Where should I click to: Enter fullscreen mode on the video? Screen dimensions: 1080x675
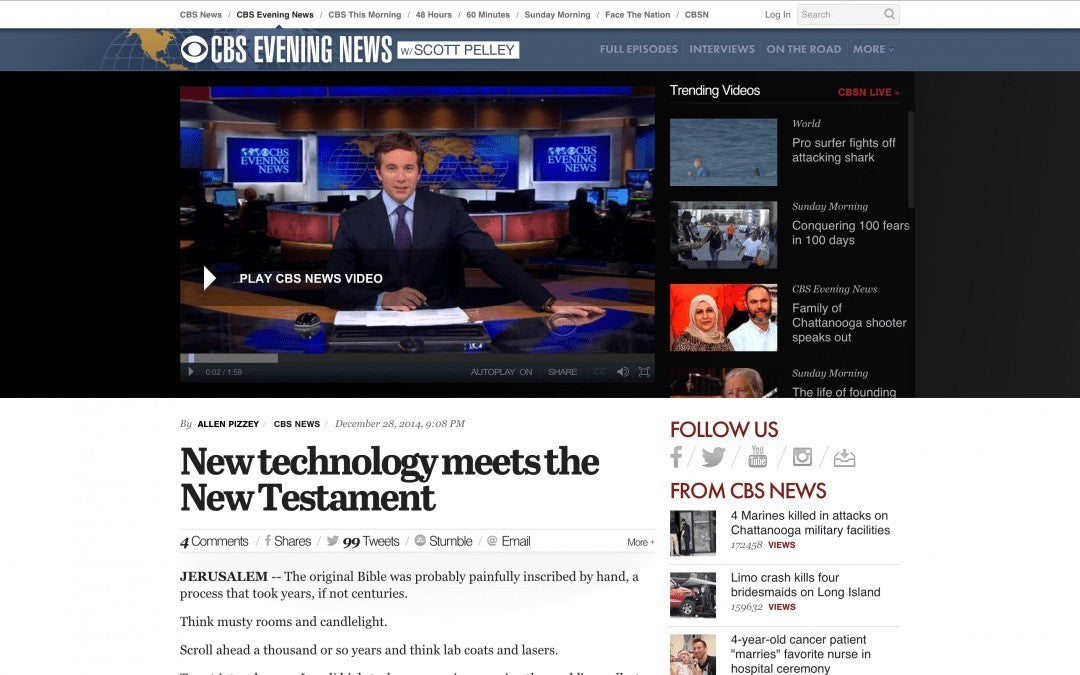click(644, 372)
